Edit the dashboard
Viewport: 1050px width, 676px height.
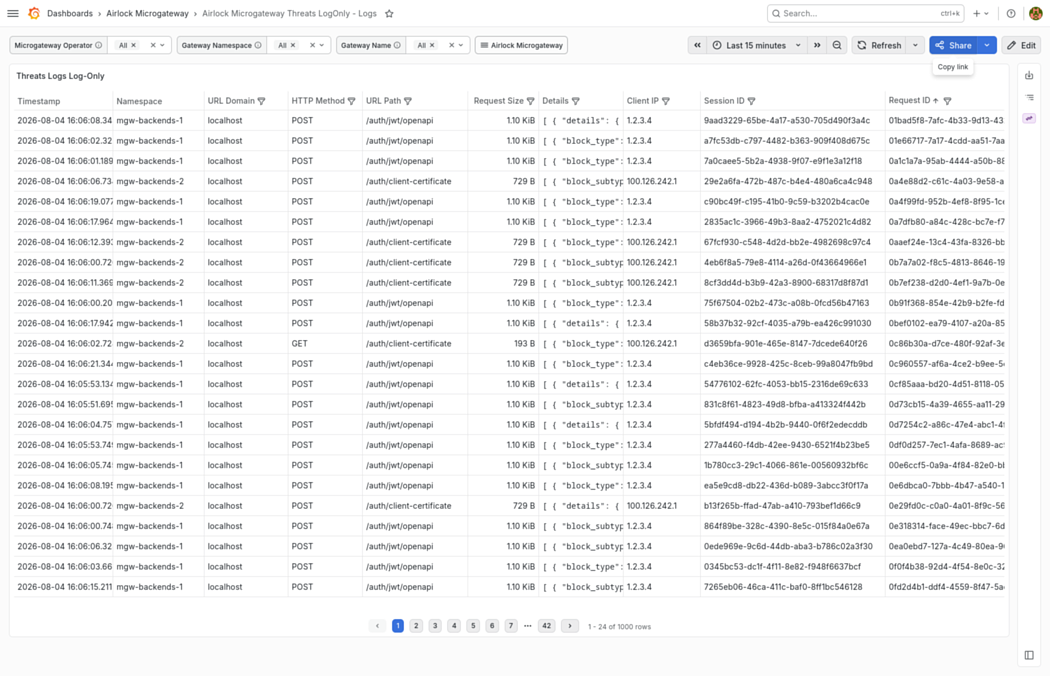1021,46
